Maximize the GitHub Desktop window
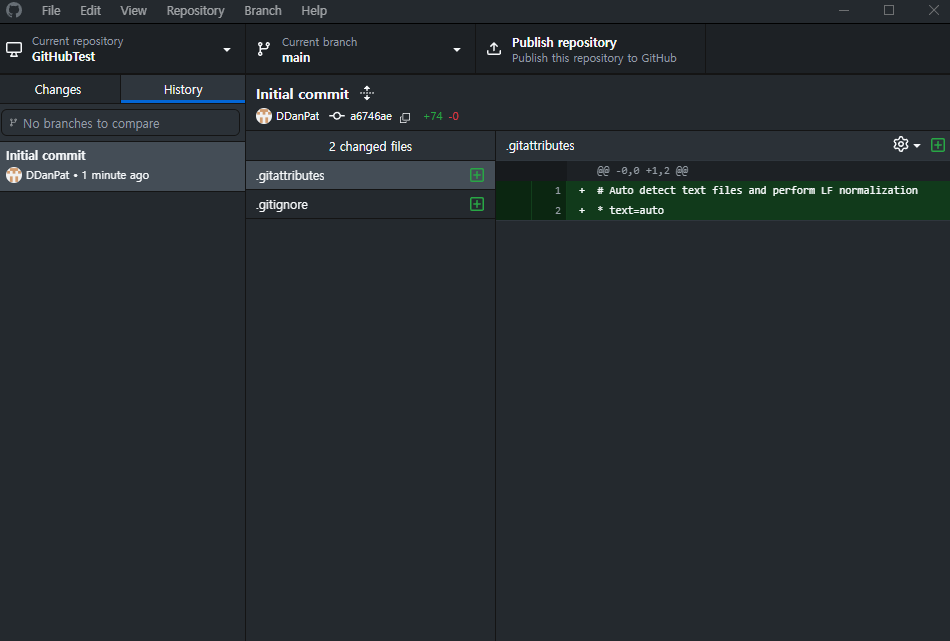Screen dimensions: 950x641 [x=889, y=10]
